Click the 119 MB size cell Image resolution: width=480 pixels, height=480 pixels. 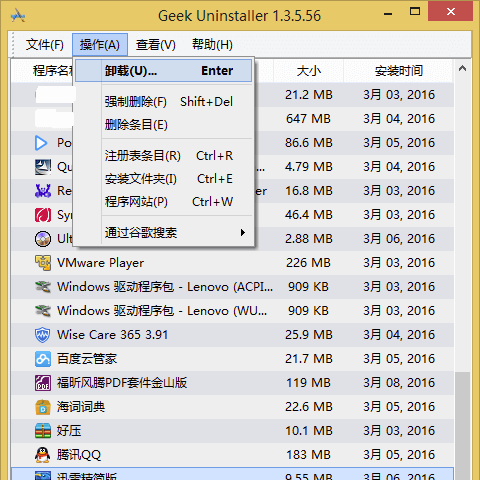tap(308, 383)
